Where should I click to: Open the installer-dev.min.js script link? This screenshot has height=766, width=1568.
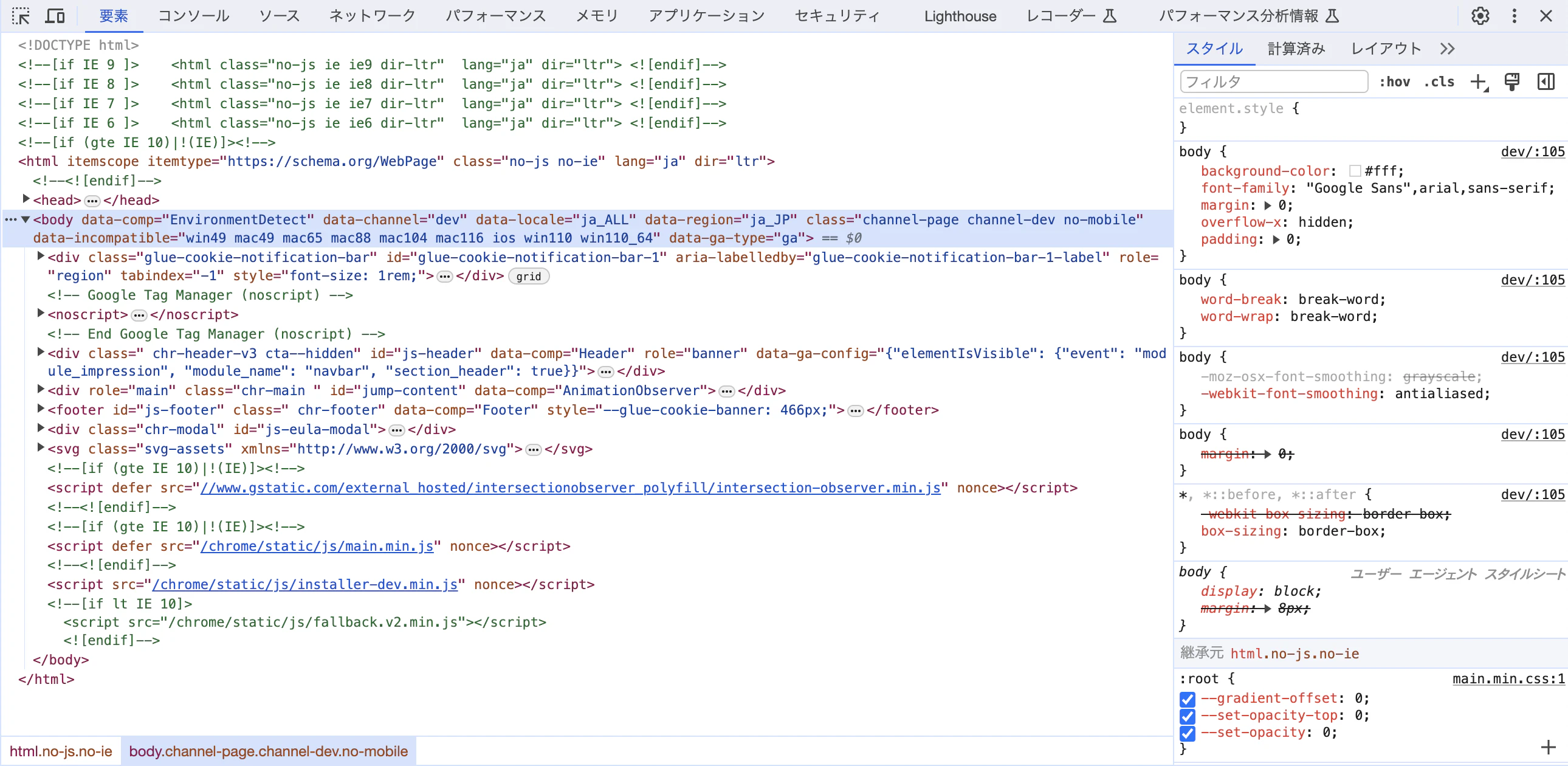pos(305,585)
